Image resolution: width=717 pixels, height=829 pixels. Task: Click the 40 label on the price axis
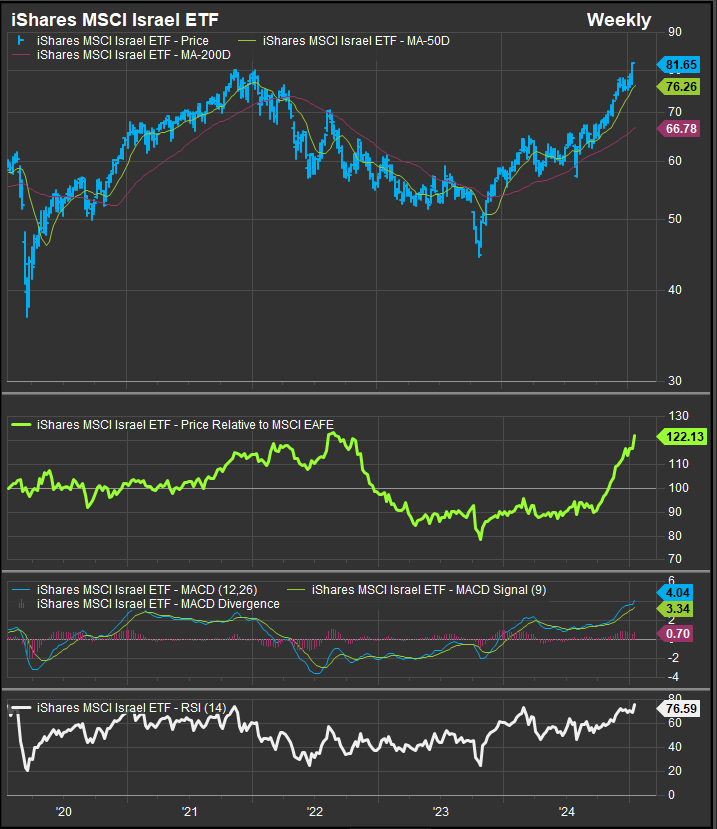(x=675, y=290)
